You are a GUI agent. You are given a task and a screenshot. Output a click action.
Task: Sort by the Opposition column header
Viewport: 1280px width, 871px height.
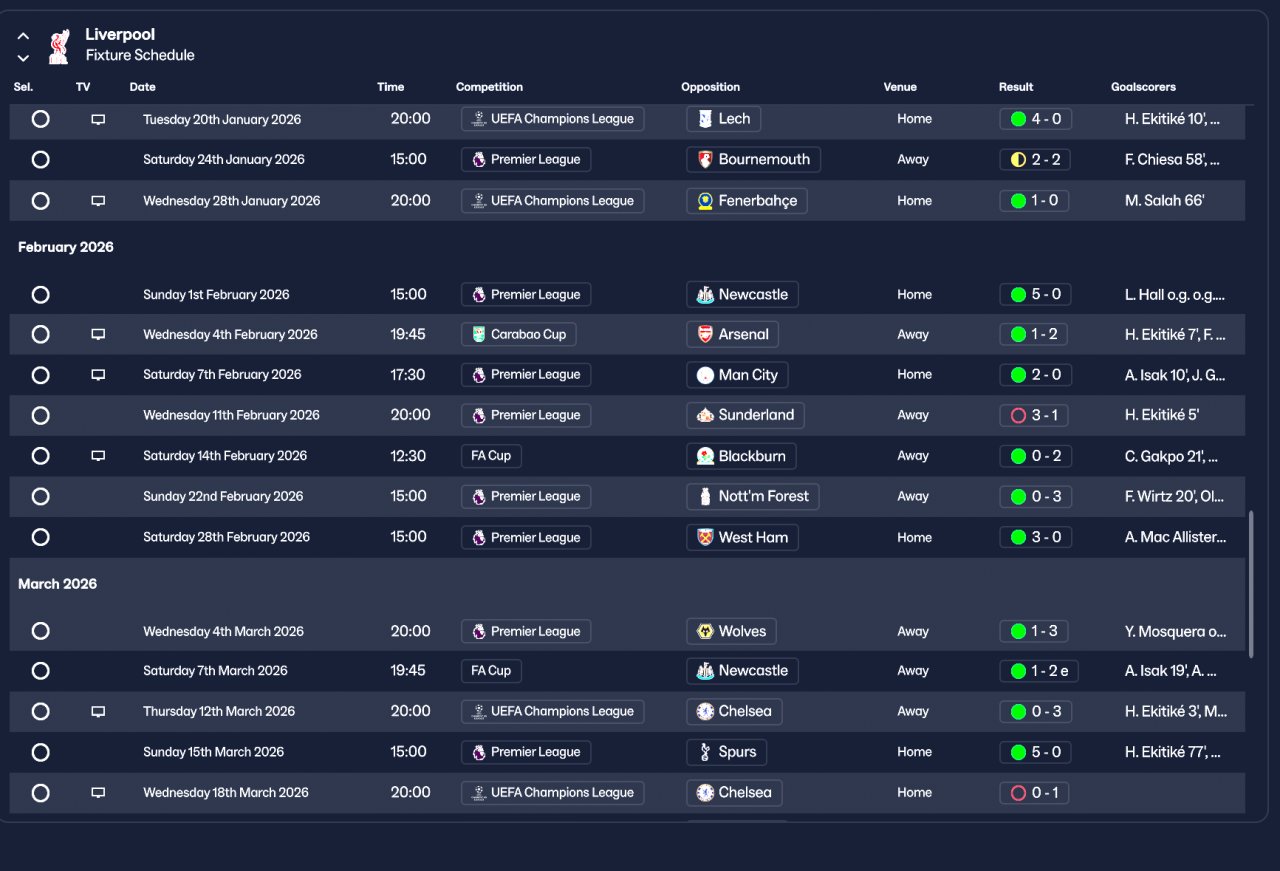tap(710, 87)
